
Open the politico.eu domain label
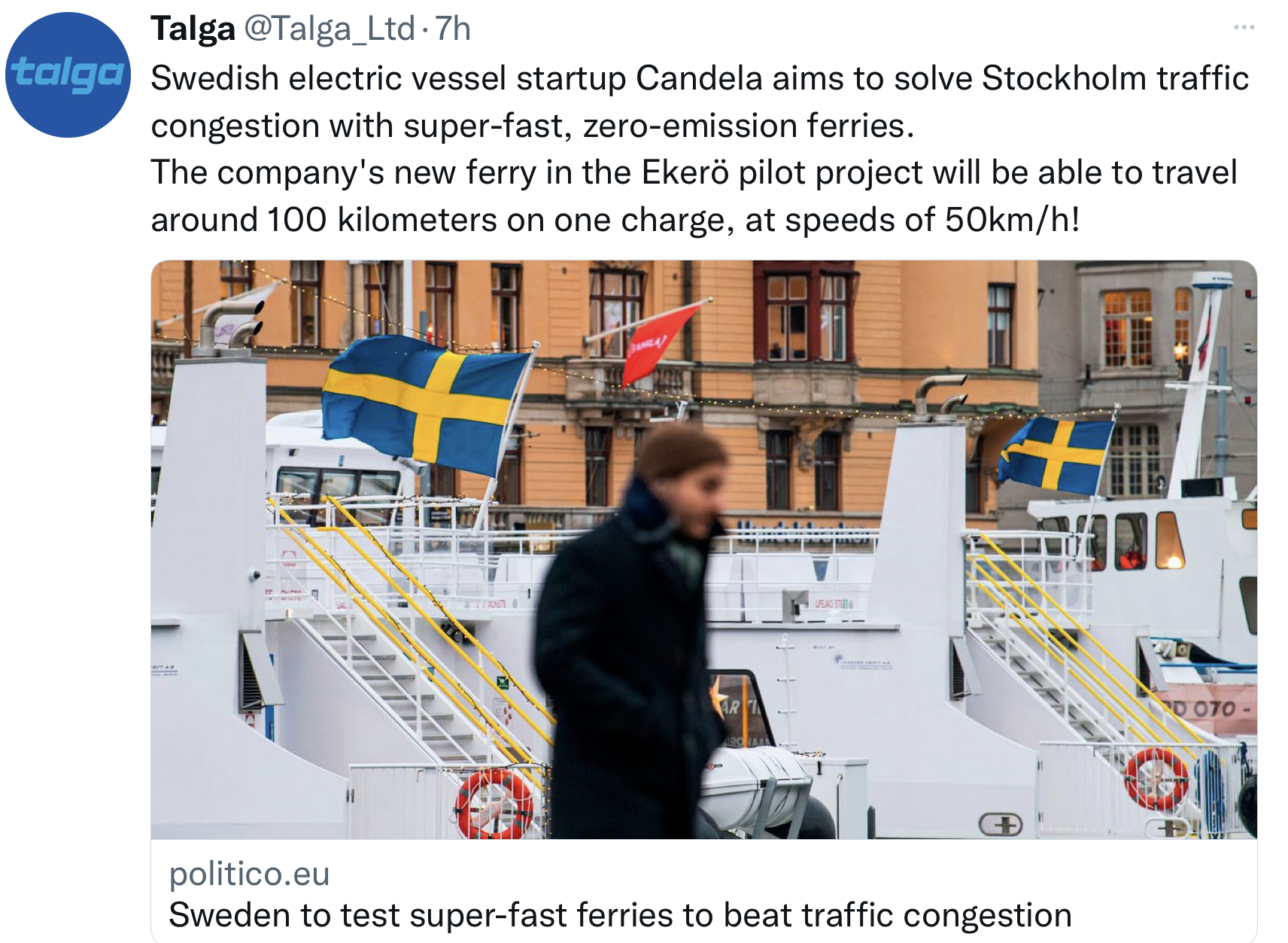[249, 874]
